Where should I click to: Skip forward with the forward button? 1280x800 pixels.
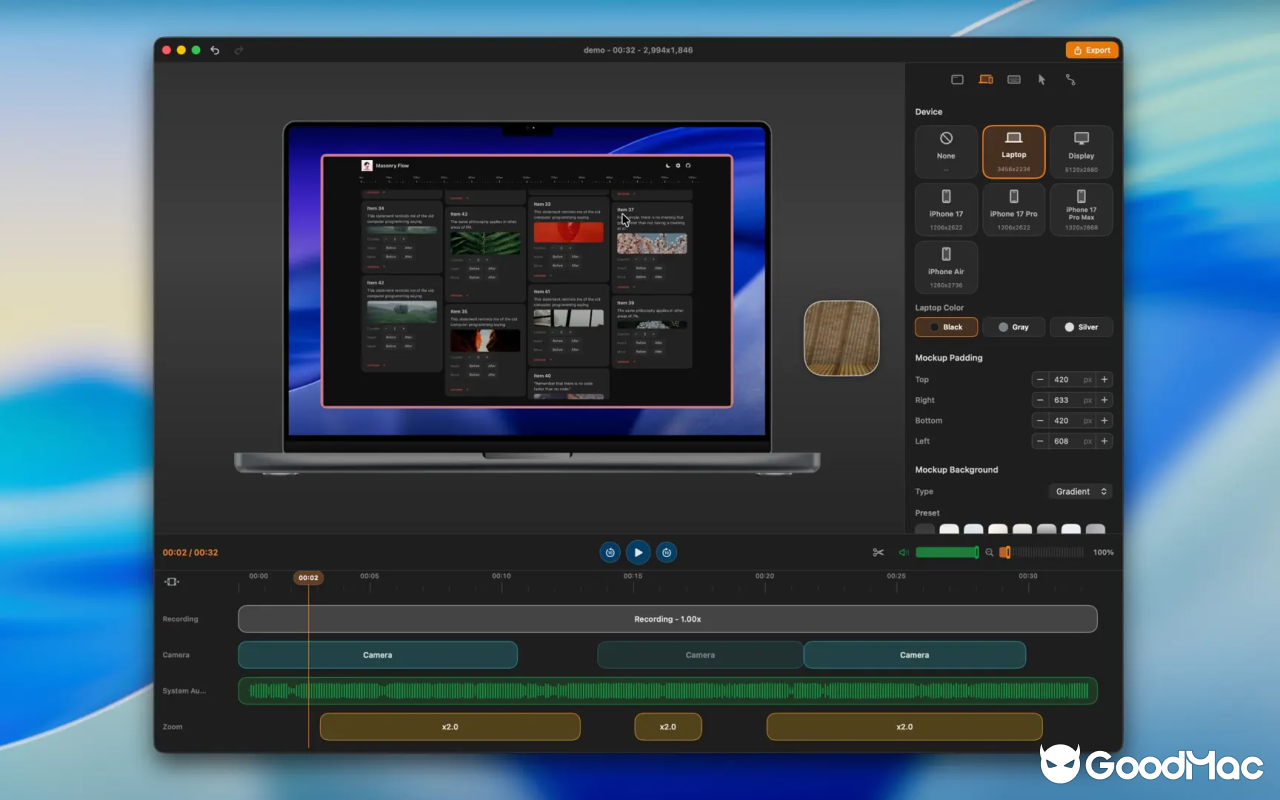coord(667,552)
